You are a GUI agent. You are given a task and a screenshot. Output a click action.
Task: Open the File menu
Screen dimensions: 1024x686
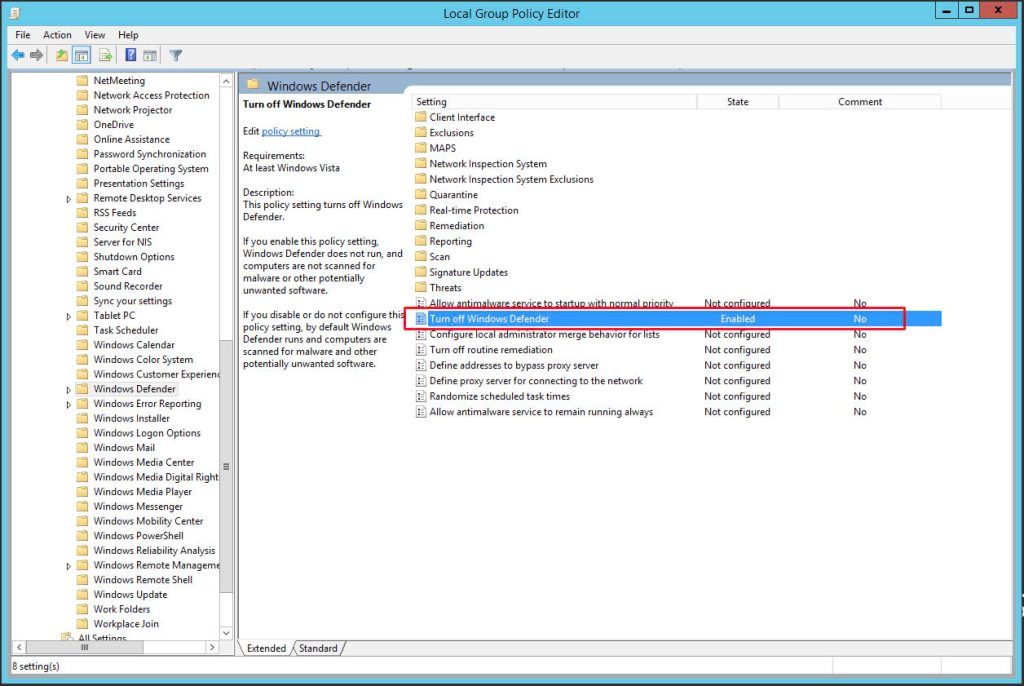[x=23, y=35]
